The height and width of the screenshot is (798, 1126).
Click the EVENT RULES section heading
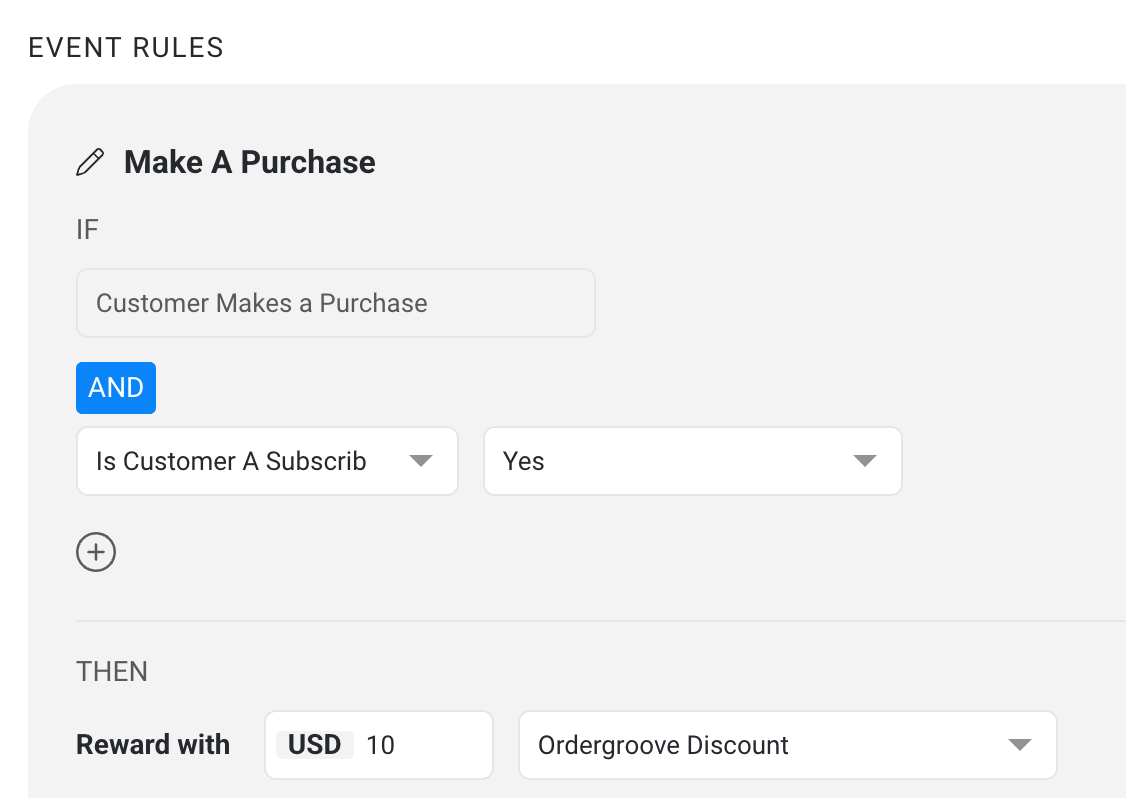point(126,48)
